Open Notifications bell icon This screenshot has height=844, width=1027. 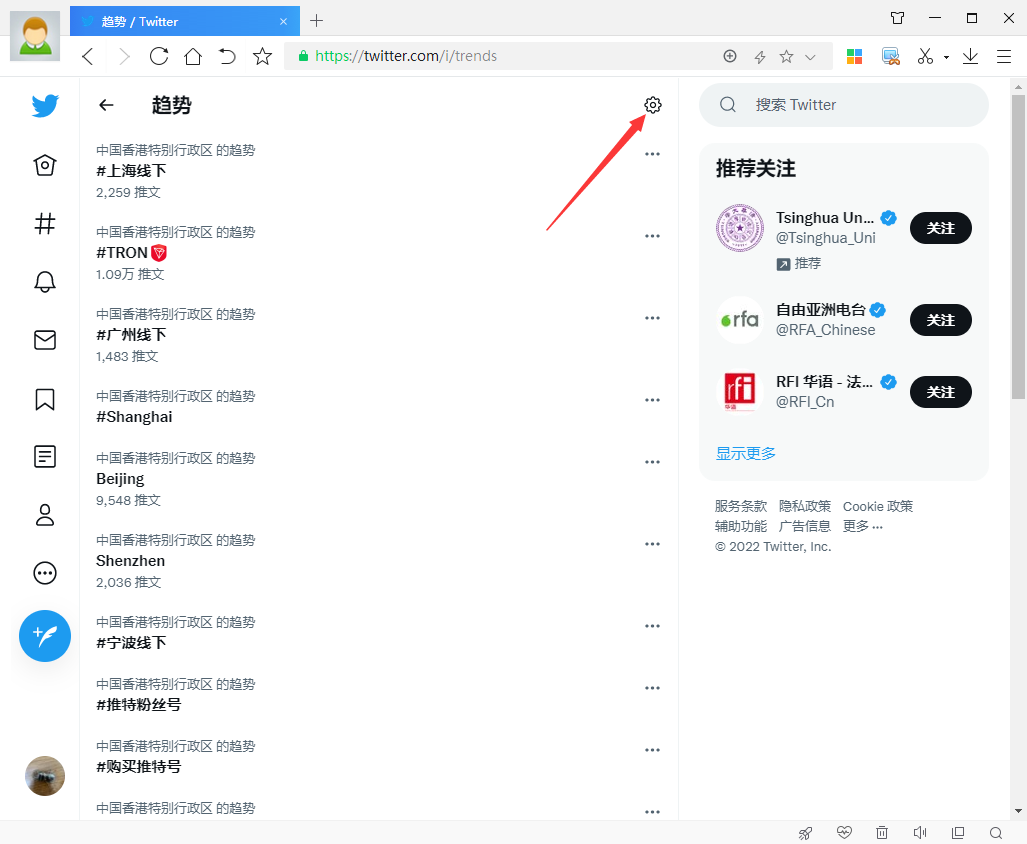coord(45,282)
